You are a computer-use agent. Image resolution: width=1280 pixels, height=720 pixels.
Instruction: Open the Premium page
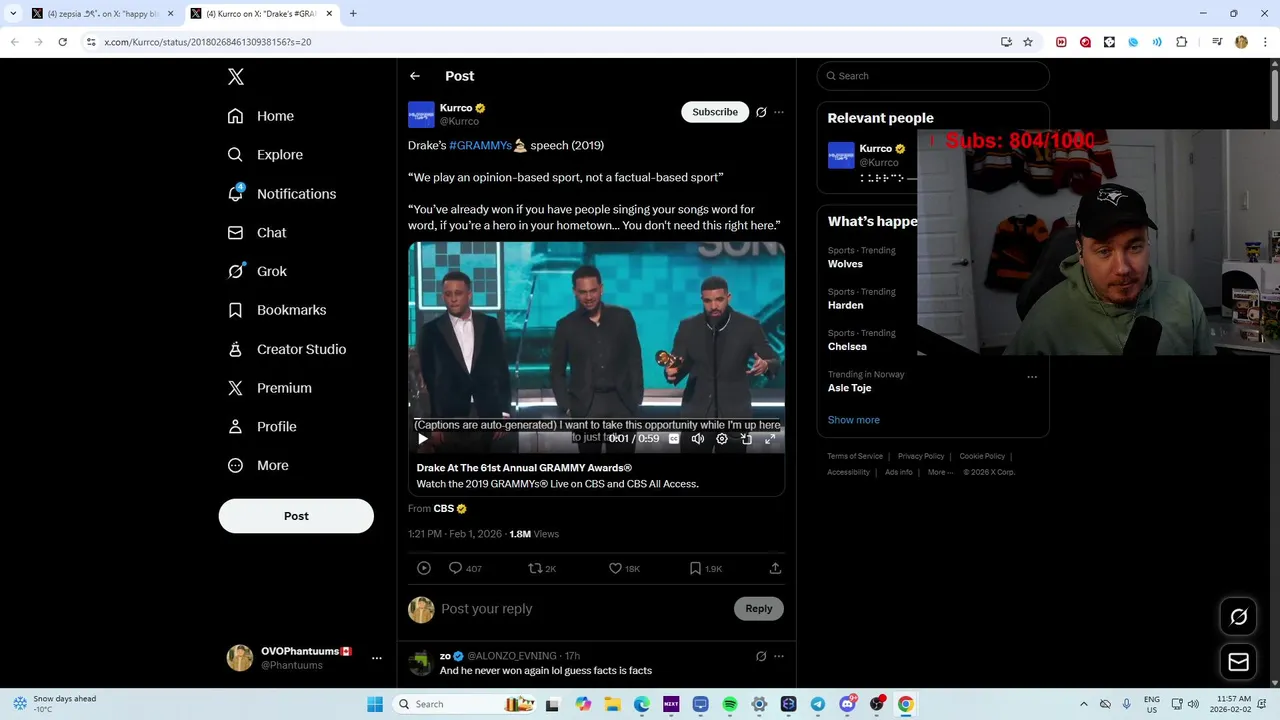[x=270, y=388]
